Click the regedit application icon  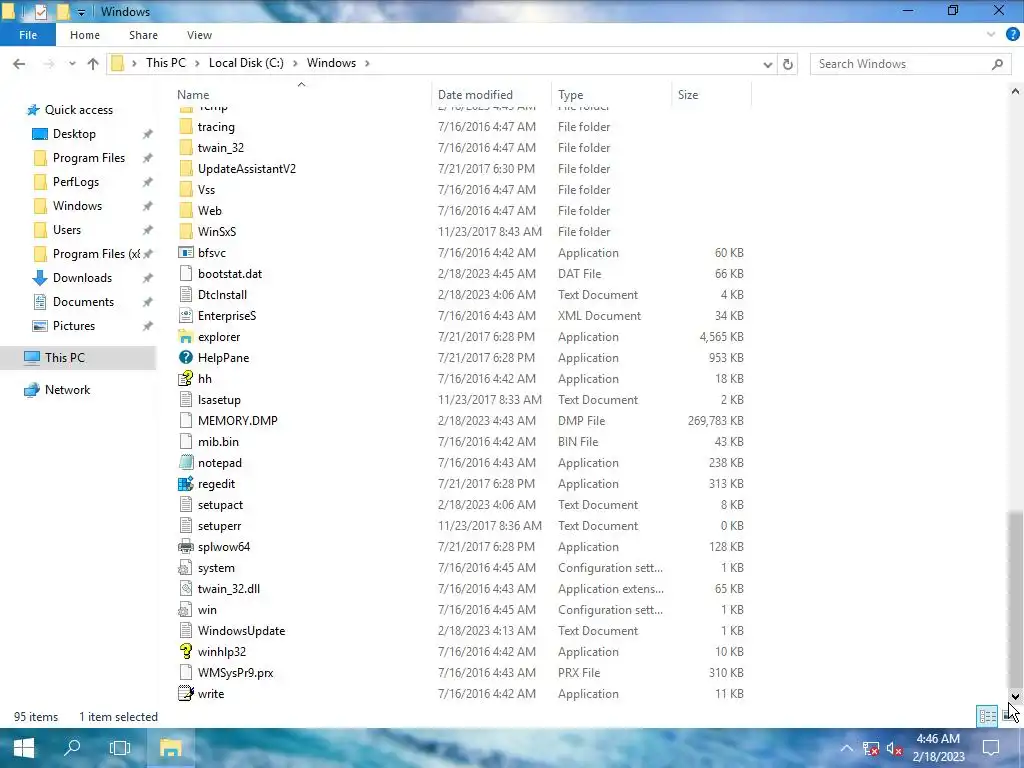[x=185, y=484]
